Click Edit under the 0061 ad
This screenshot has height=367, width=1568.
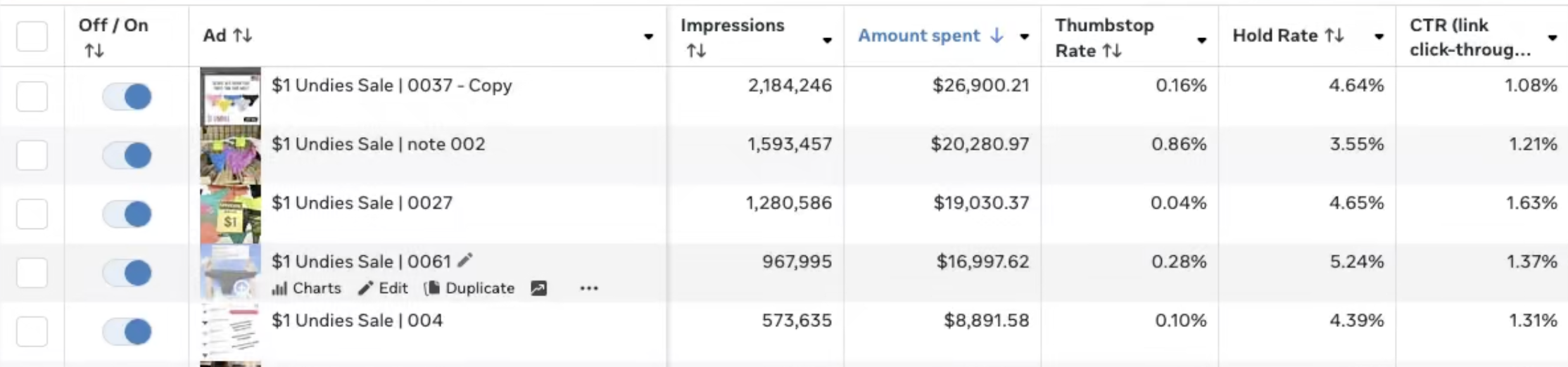point(384,288)
